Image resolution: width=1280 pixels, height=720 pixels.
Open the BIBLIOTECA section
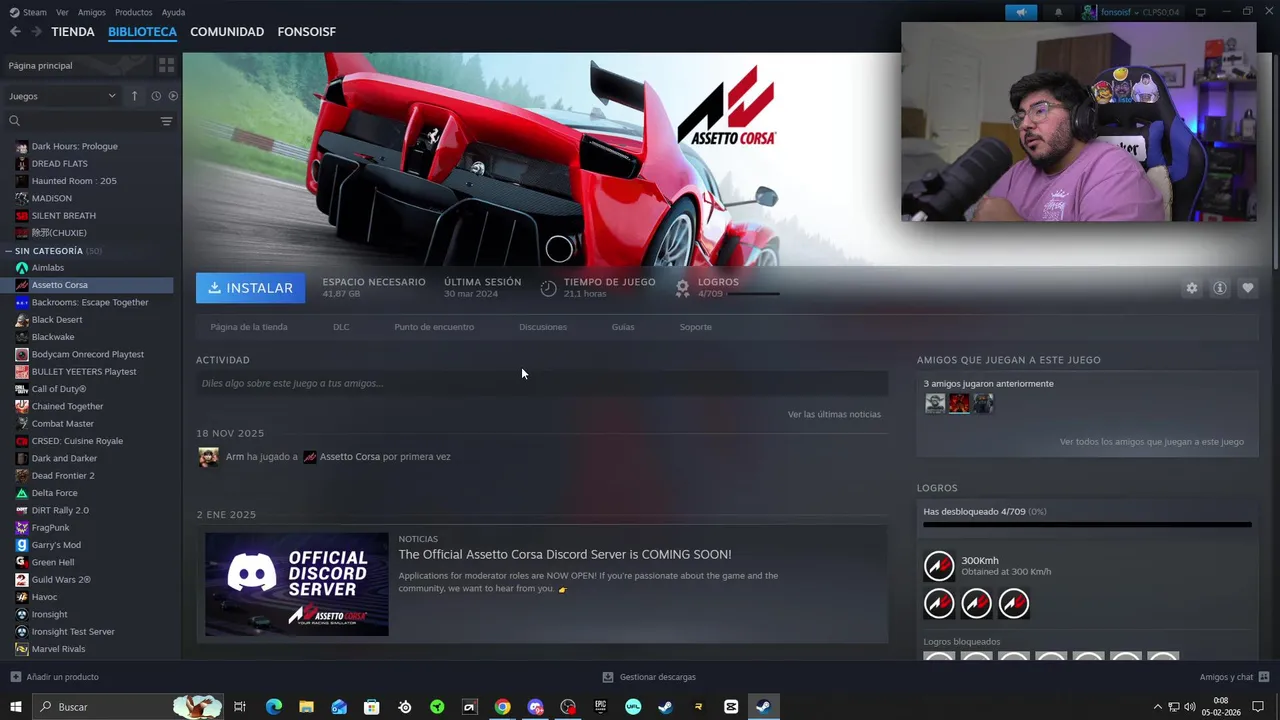pyautogui.click(x=142, y=32)
